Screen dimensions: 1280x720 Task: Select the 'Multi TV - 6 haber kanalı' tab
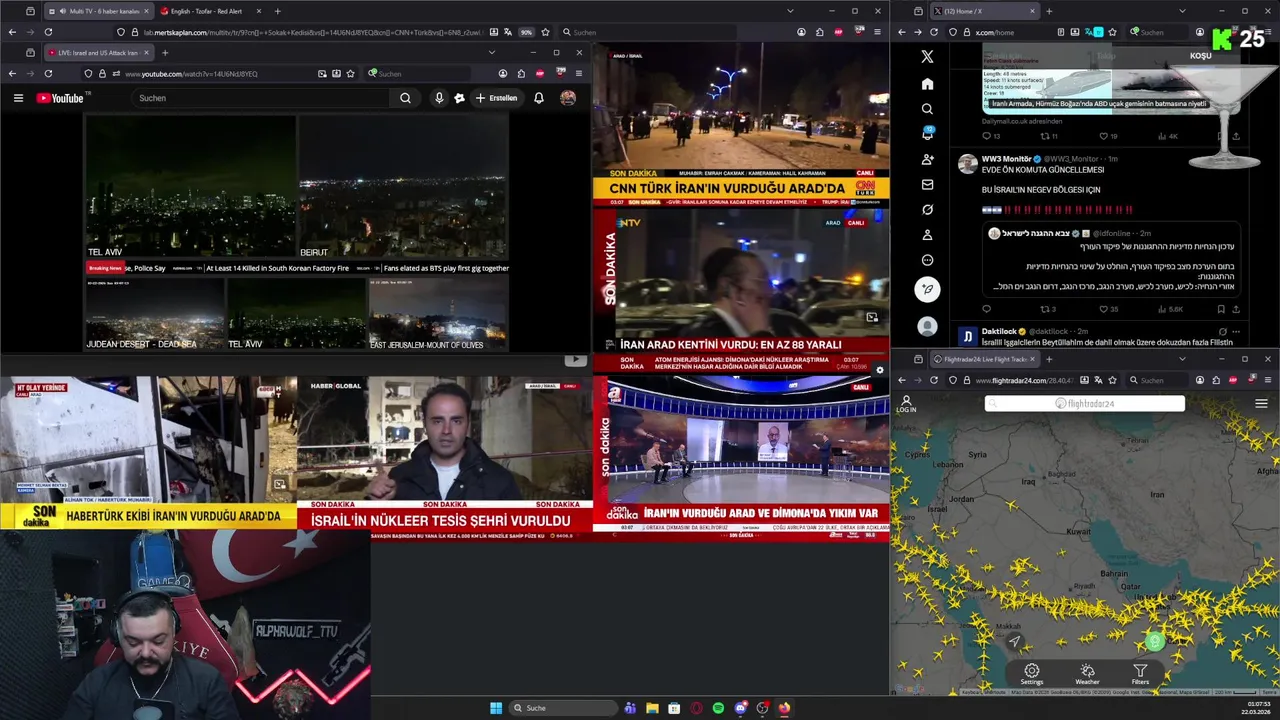[98, 11]
